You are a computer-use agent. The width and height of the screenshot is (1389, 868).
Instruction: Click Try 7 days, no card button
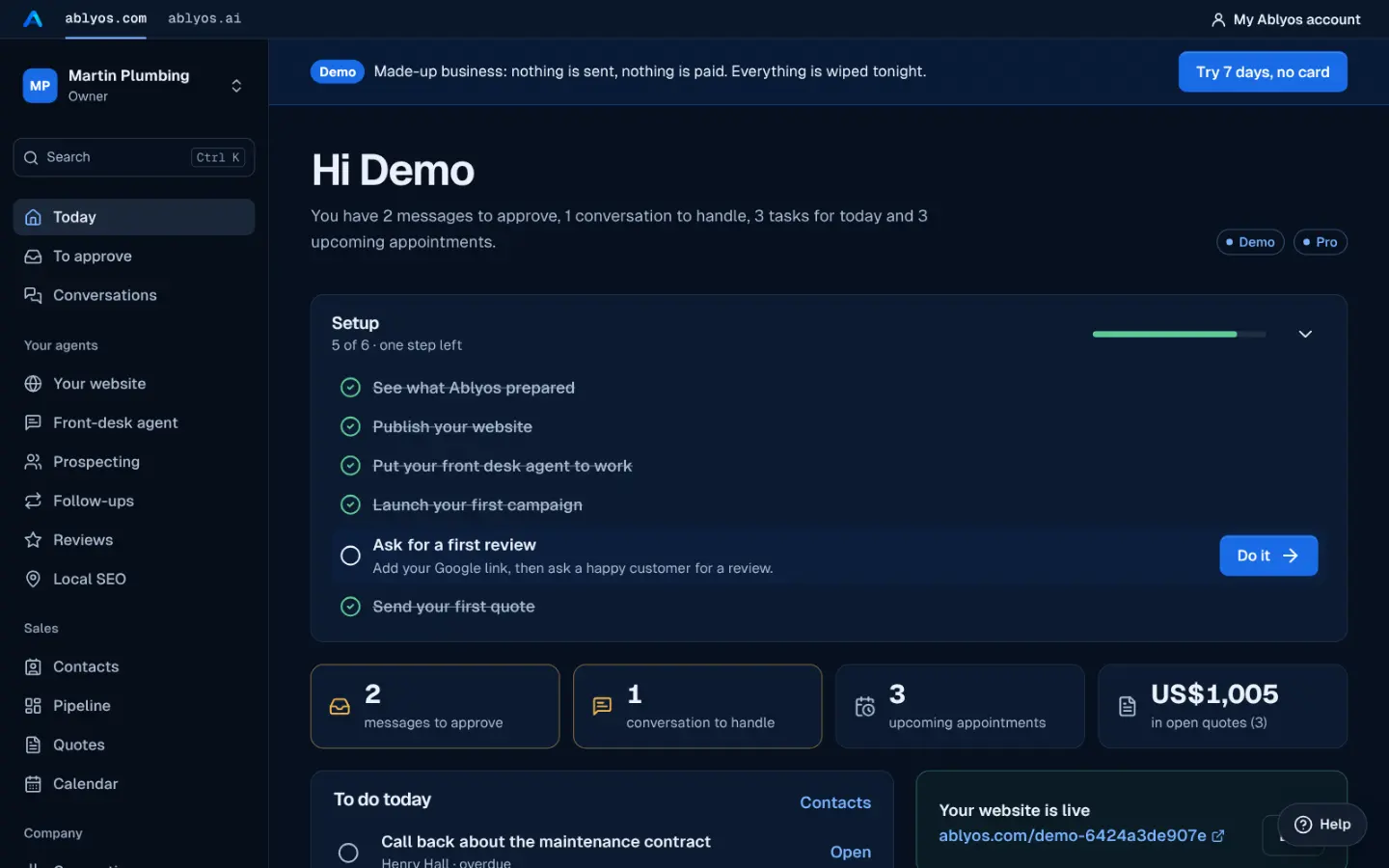point(1263,71)
